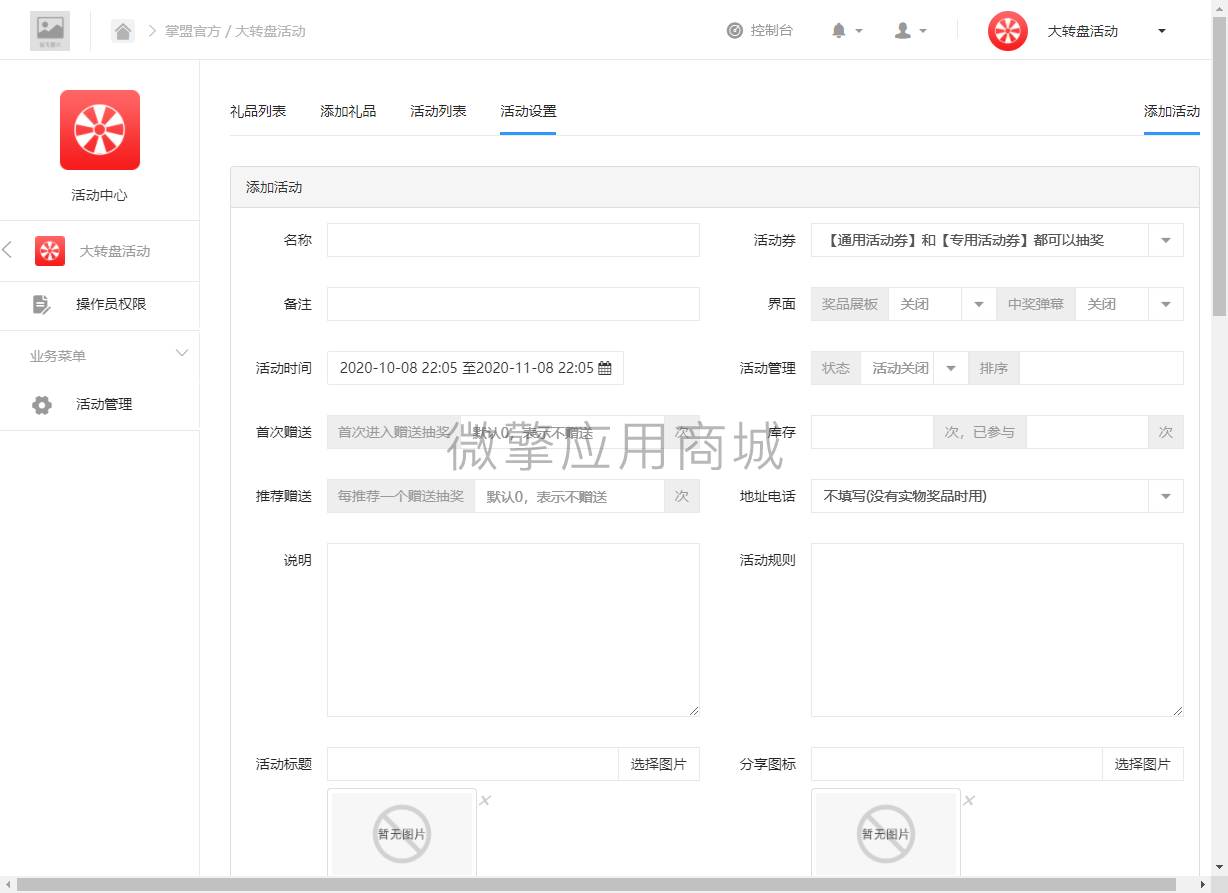Click the back chevron in sidebar
The image size is (1228, 893).
pyautogui.click(x=8, y=250)
